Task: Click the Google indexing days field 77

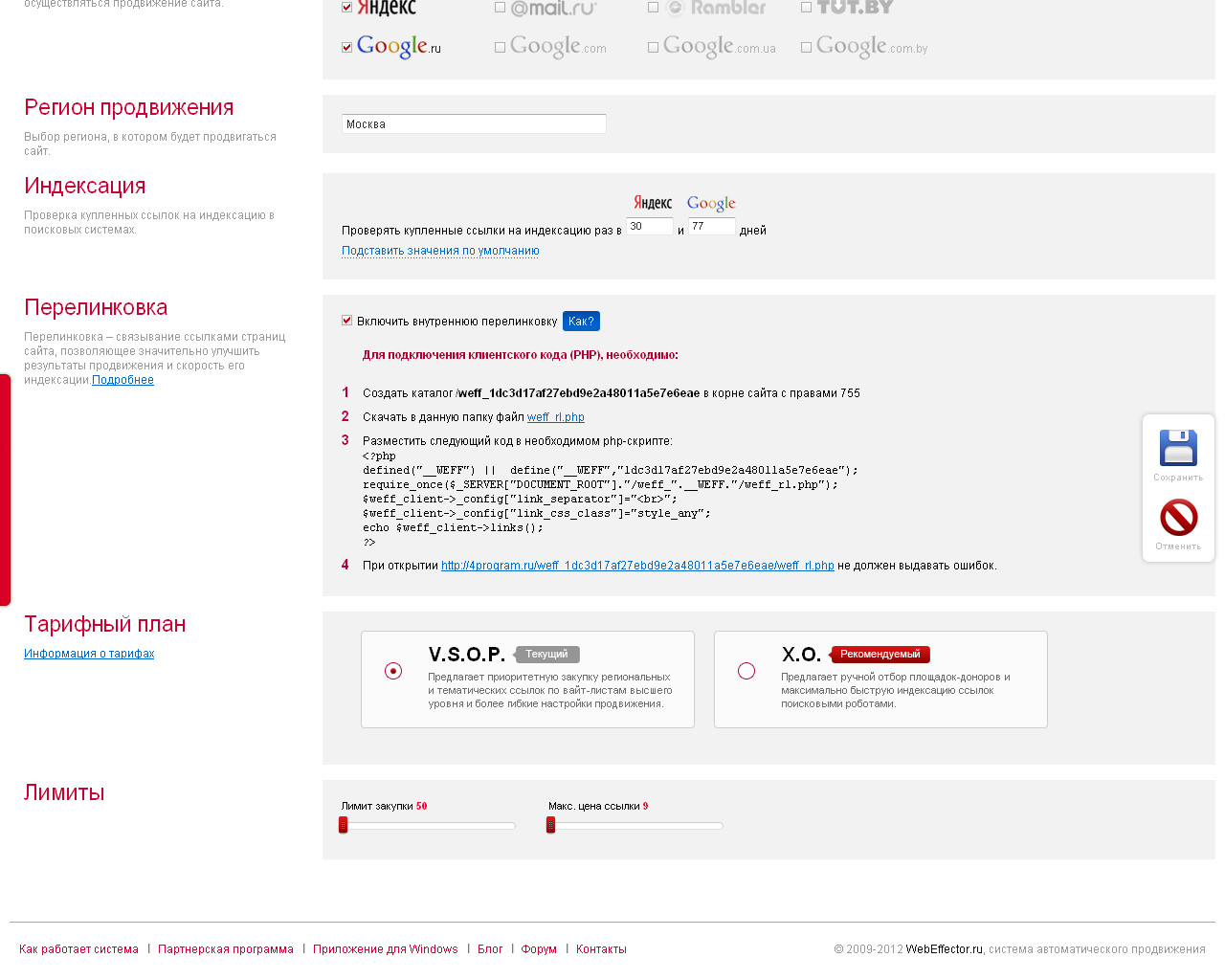Action: pos(712,227)
